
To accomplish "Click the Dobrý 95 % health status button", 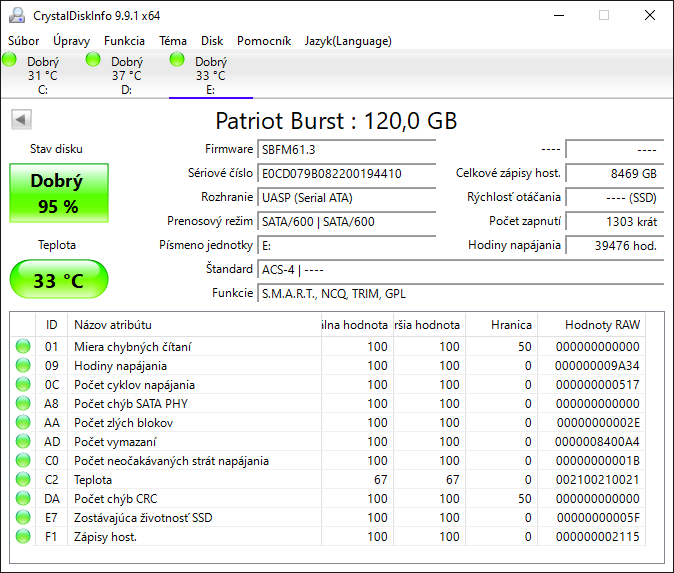I will point(59,193).
